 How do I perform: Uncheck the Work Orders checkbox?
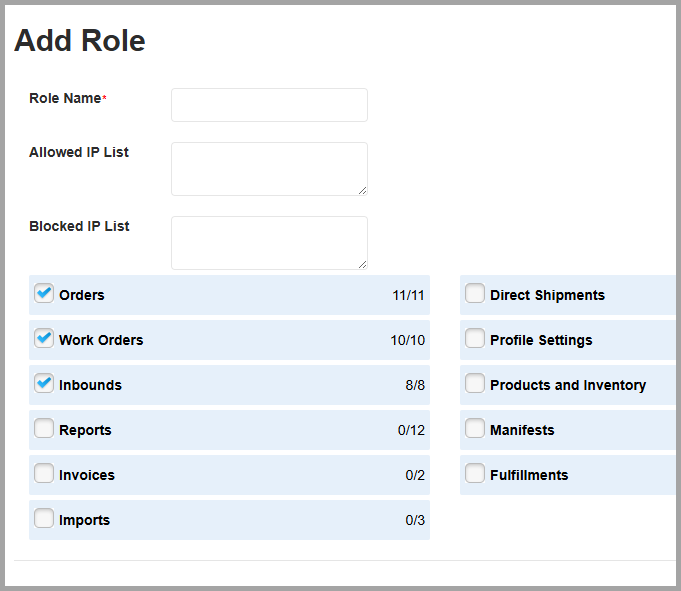tap(44, 339)
